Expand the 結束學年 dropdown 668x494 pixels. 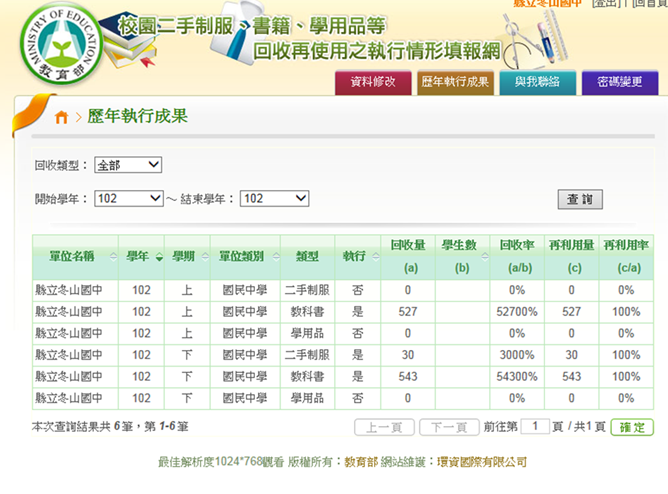(275, 199)
